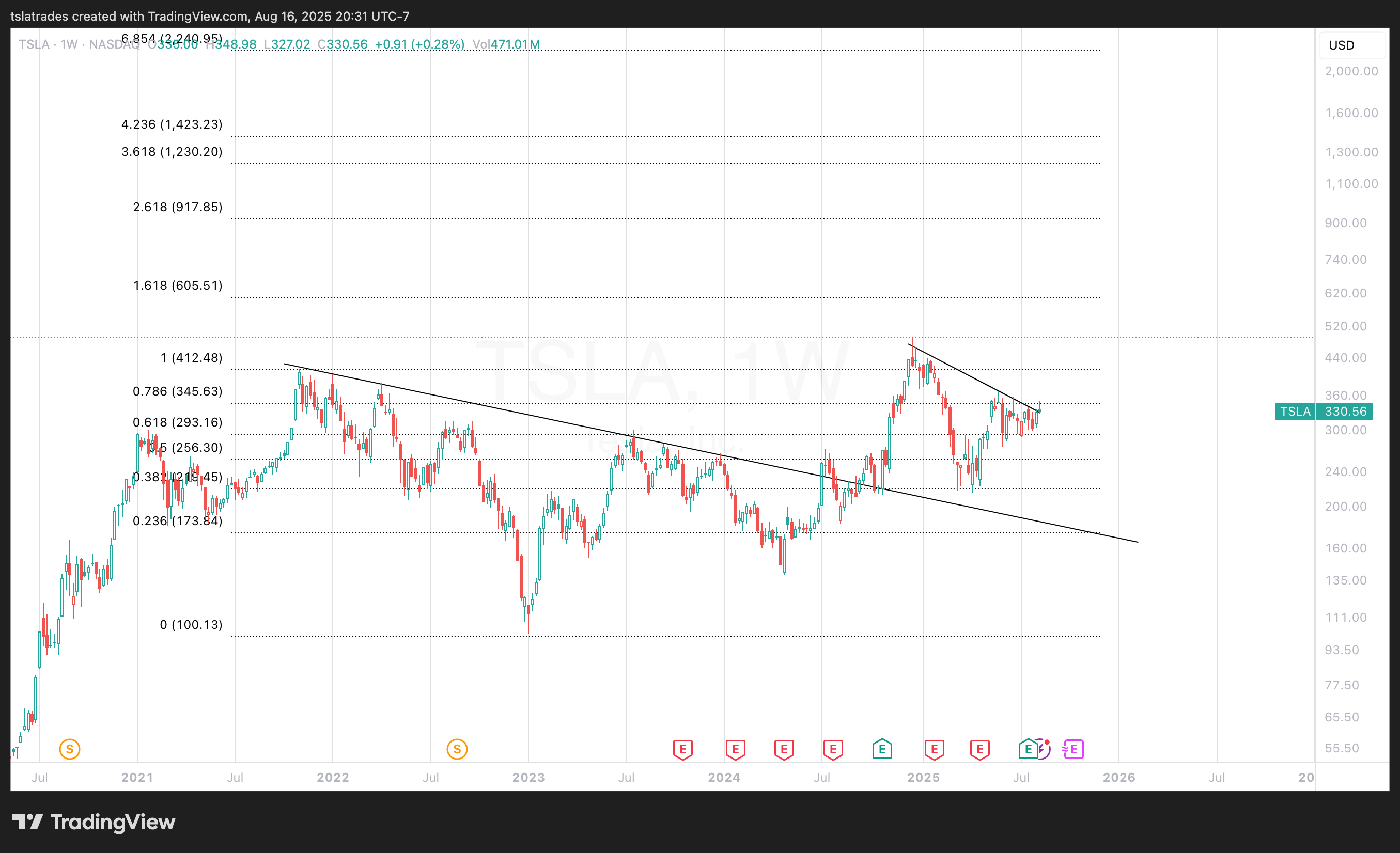The image size is (1400, 853).
Task: Open the first red earnings marker before 2024
Action: (682, 749)
